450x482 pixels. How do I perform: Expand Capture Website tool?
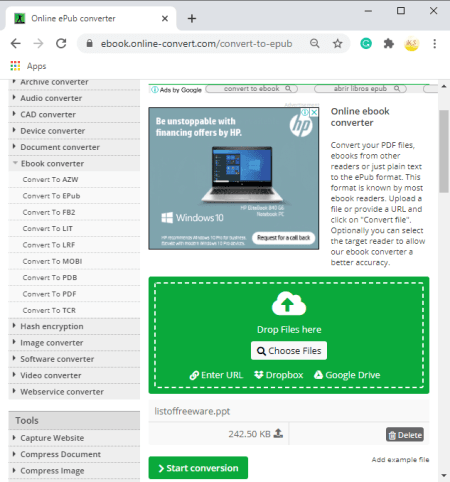74,438
